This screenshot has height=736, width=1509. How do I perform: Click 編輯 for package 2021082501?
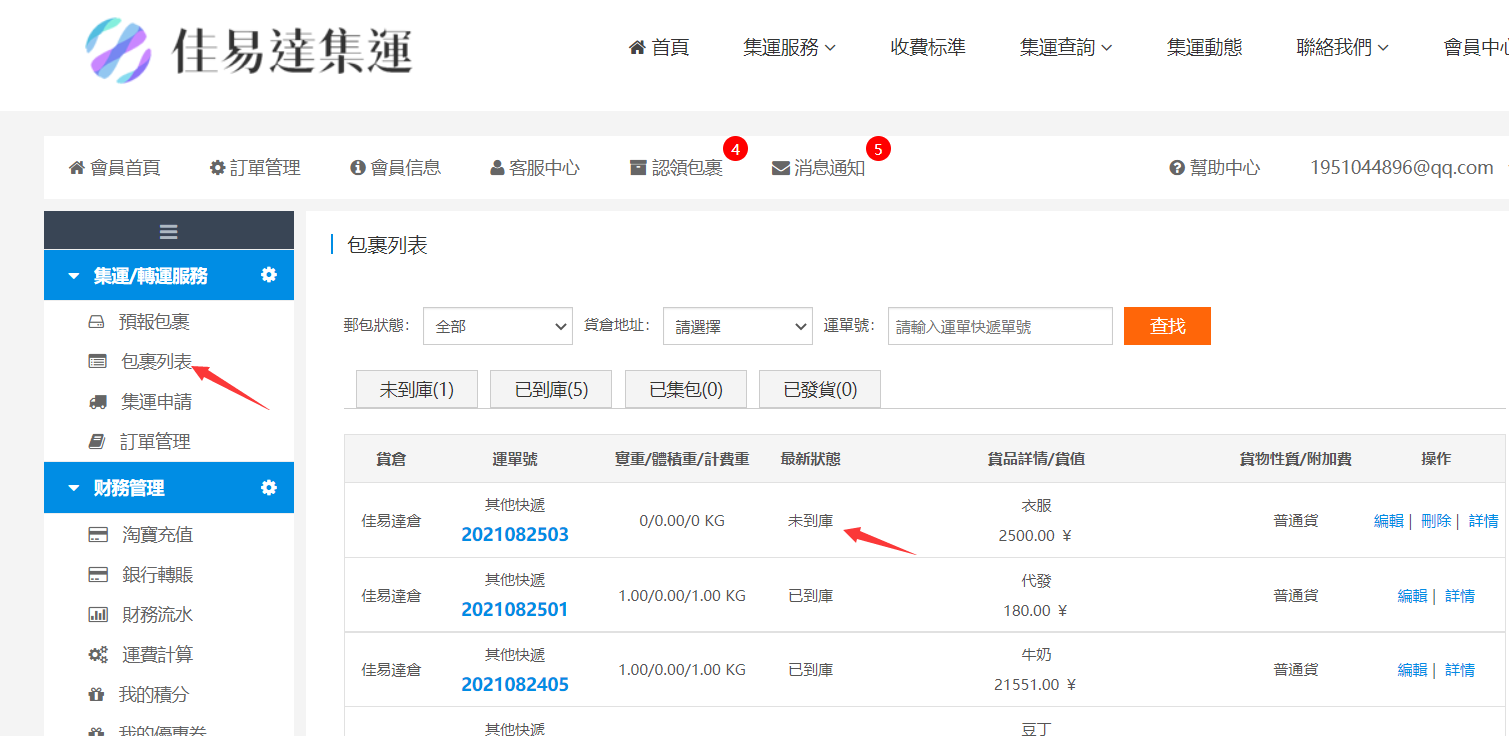click(1412, 596)
